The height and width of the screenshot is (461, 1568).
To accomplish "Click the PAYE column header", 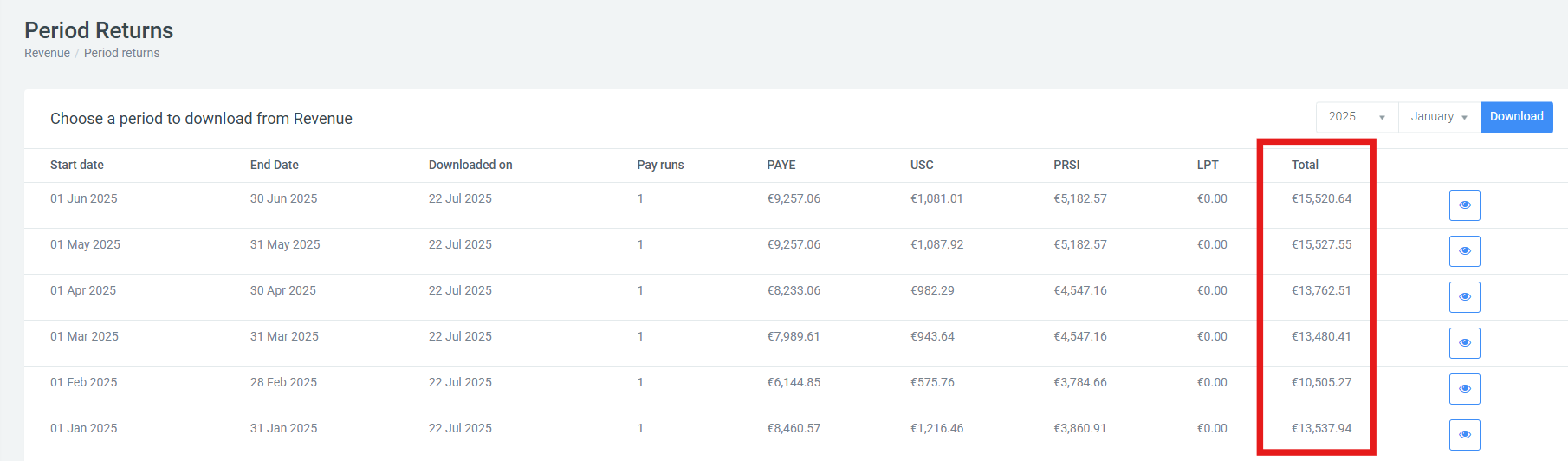I will [x=781, y=165].
